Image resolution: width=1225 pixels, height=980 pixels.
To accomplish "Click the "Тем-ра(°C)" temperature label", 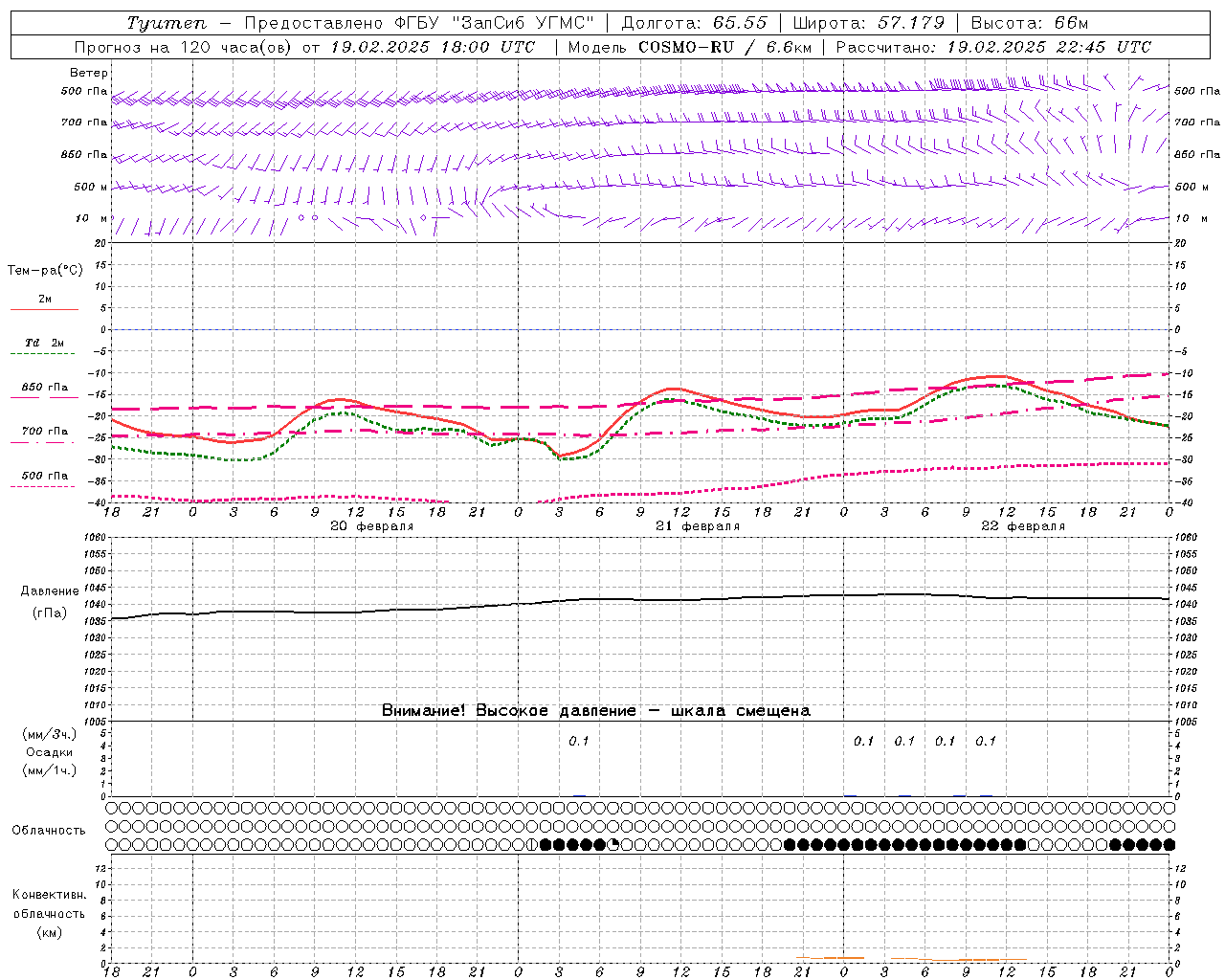I will click(45, 271).
